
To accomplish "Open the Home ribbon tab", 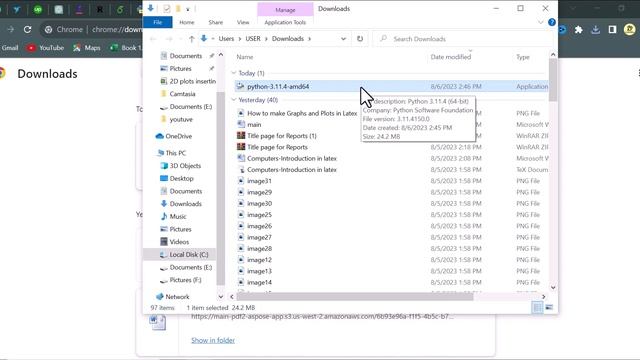I will (x=187, y=22).
